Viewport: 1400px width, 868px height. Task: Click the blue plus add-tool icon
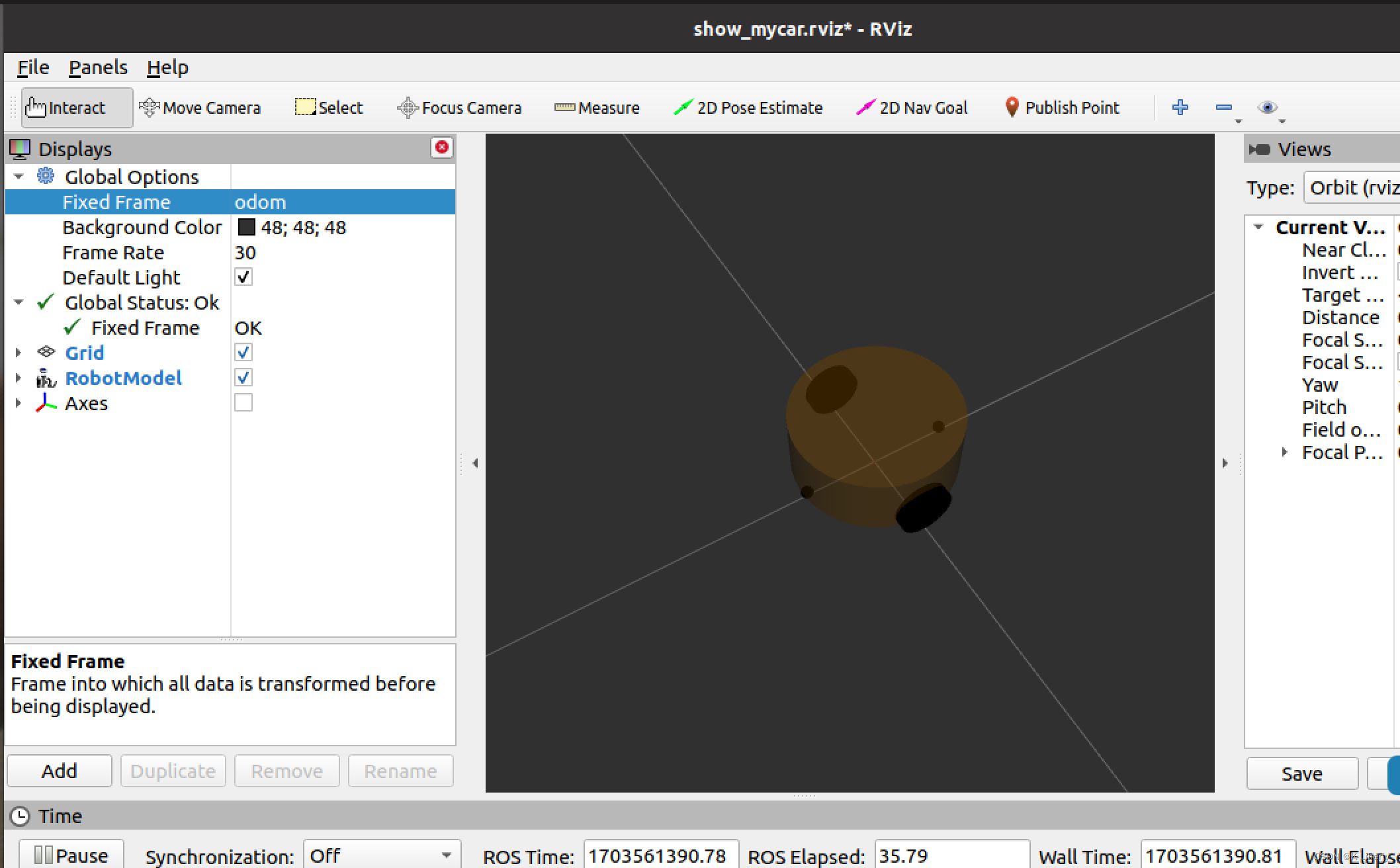(1180, 107)
